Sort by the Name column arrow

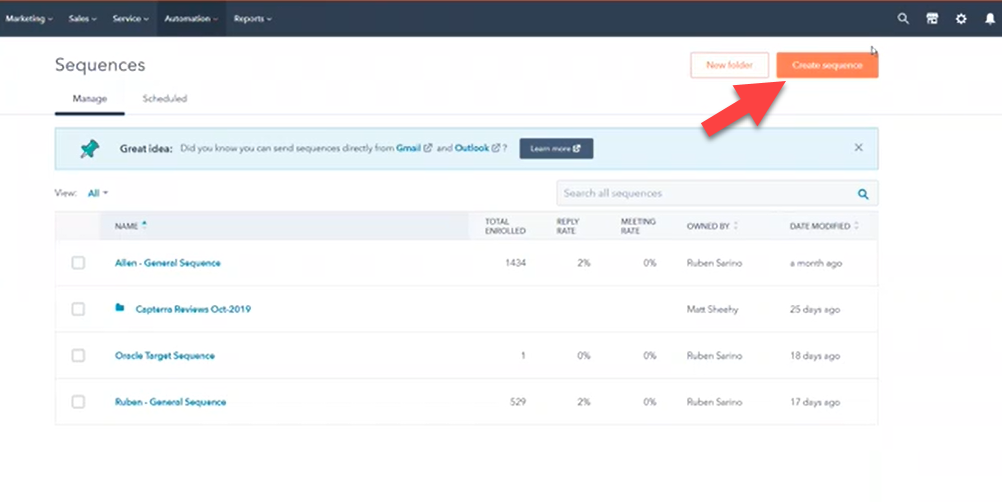[x=144, y=225]
